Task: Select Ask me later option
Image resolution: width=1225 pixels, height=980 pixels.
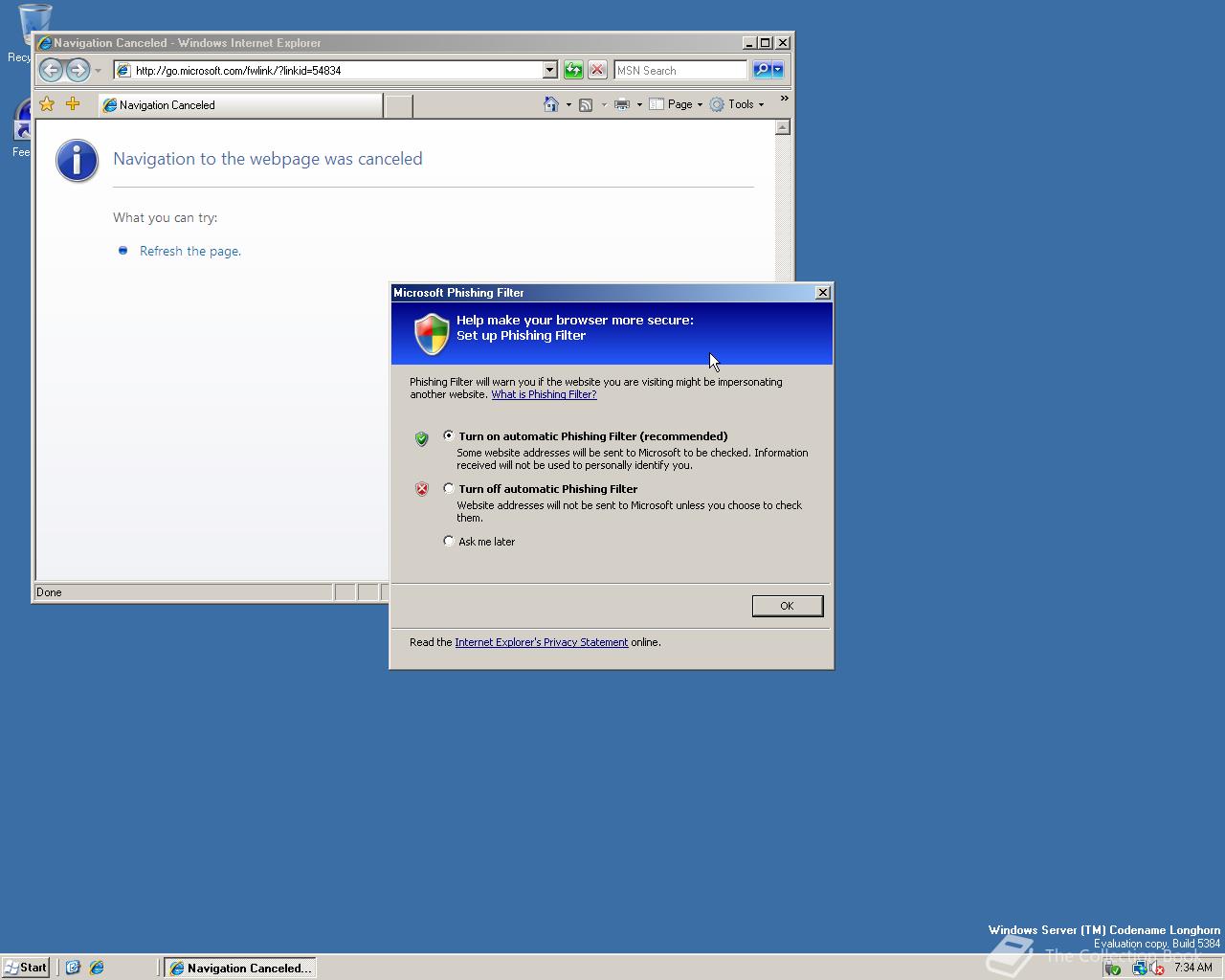Action: click(x=449, y=541)
